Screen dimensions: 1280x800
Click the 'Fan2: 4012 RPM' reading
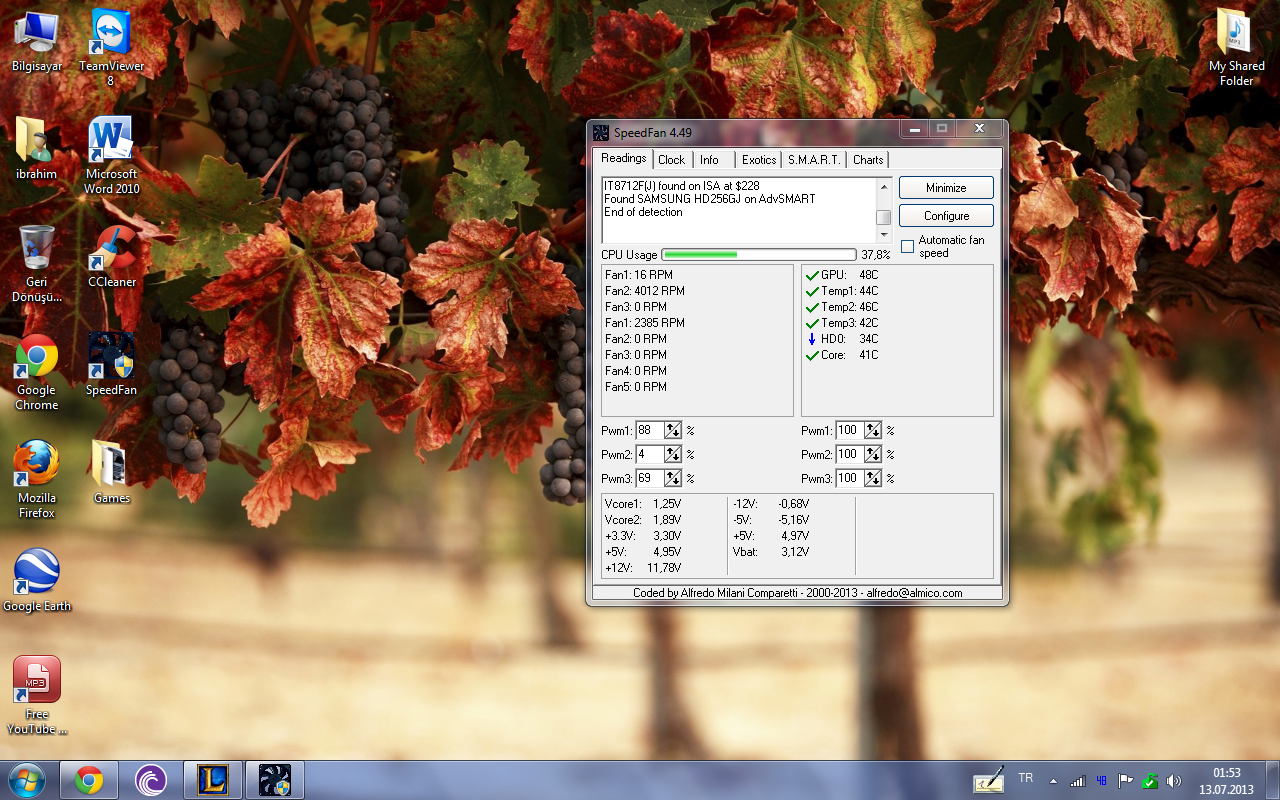coord(645,291)
